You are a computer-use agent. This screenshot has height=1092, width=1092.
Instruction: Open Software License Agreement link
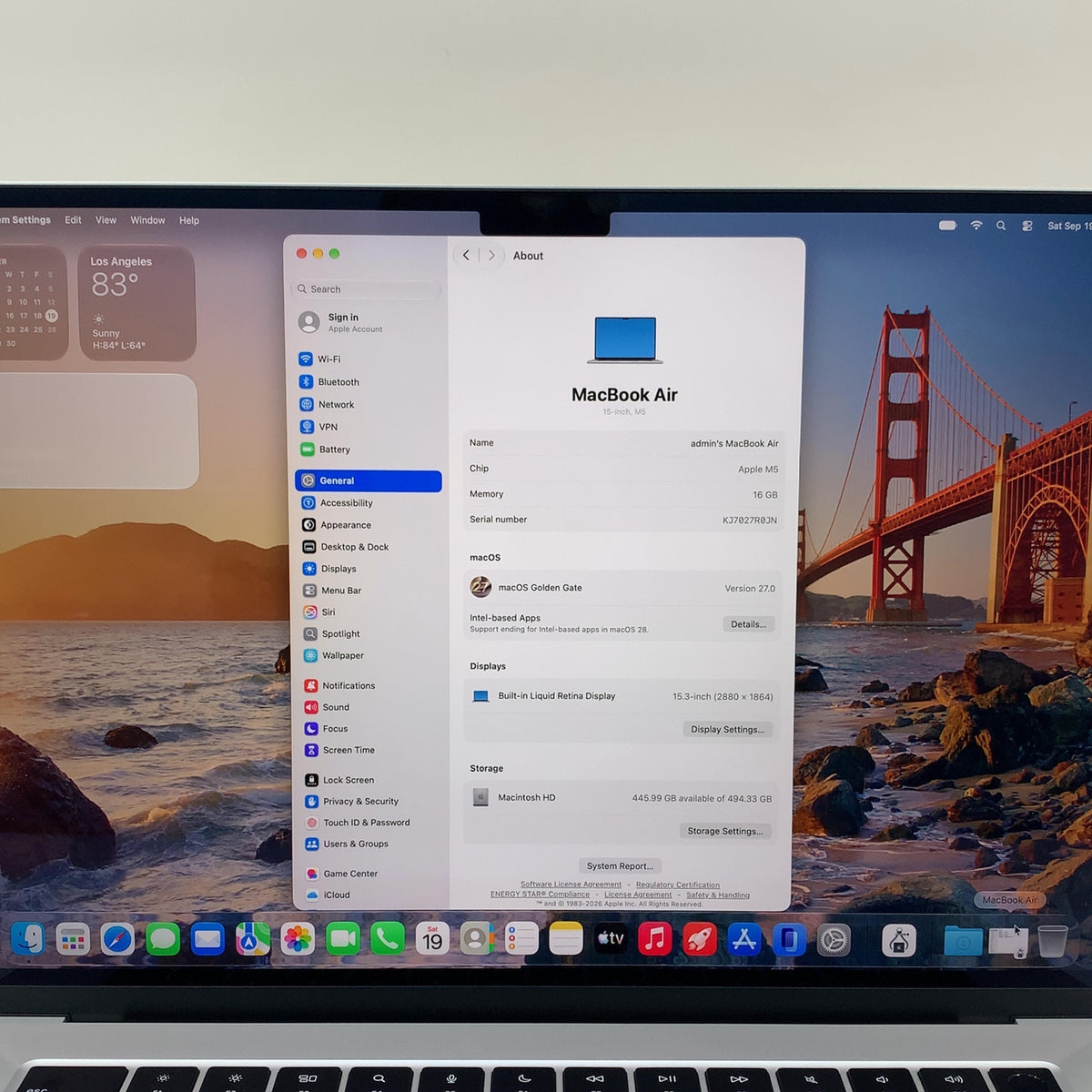pos(571,885)
